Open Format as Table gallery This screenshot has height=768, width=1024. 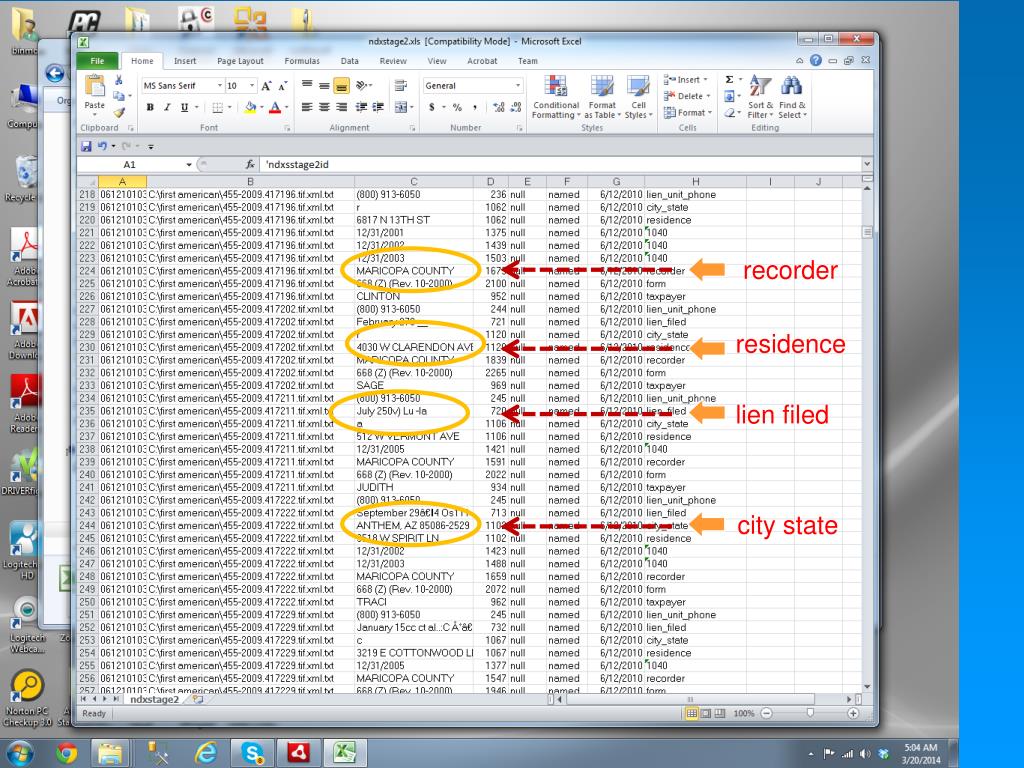tap(601, 97)
